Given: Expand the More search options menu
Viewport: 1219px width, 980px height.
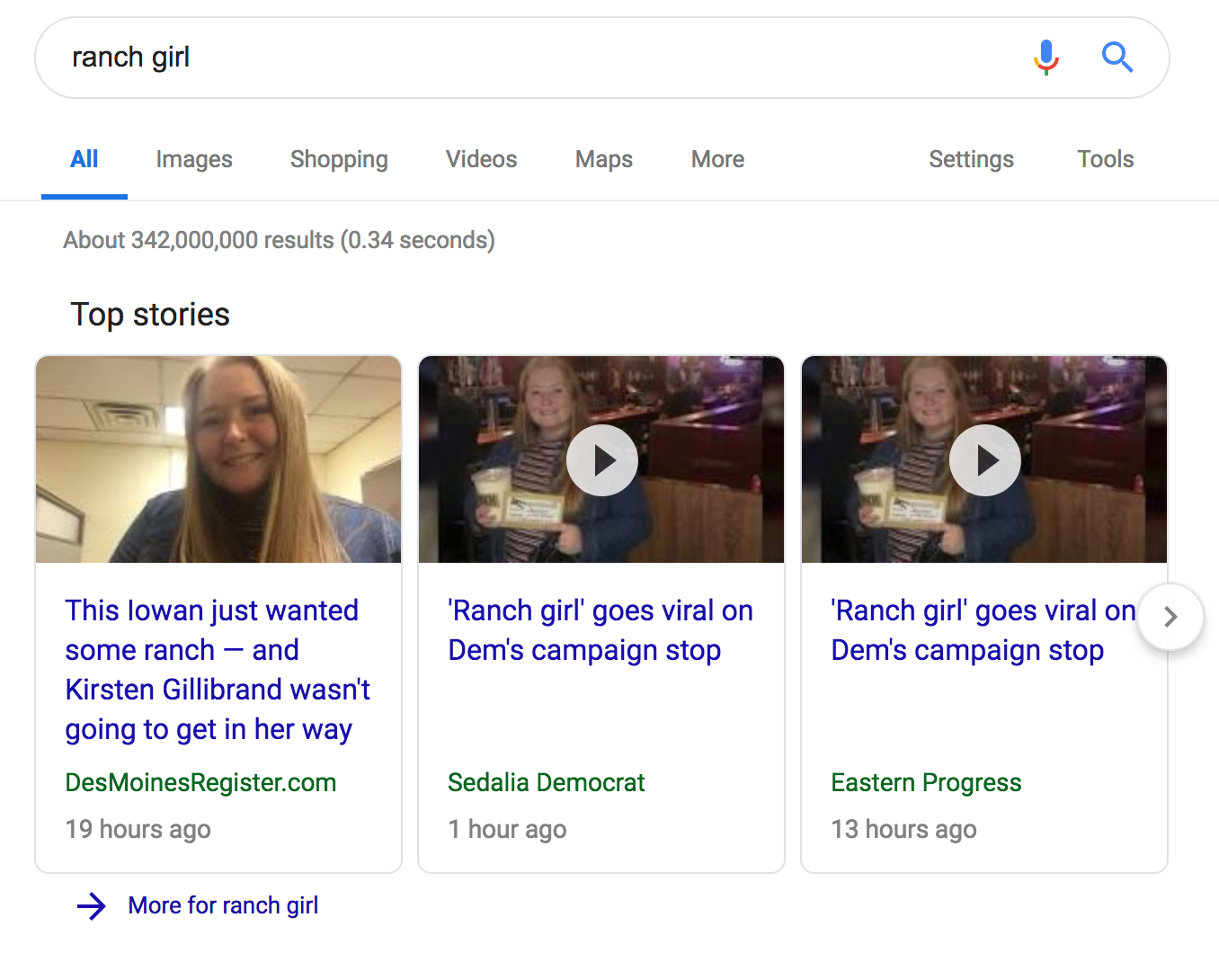Looking at the screenshot, I should click(717, 160).
